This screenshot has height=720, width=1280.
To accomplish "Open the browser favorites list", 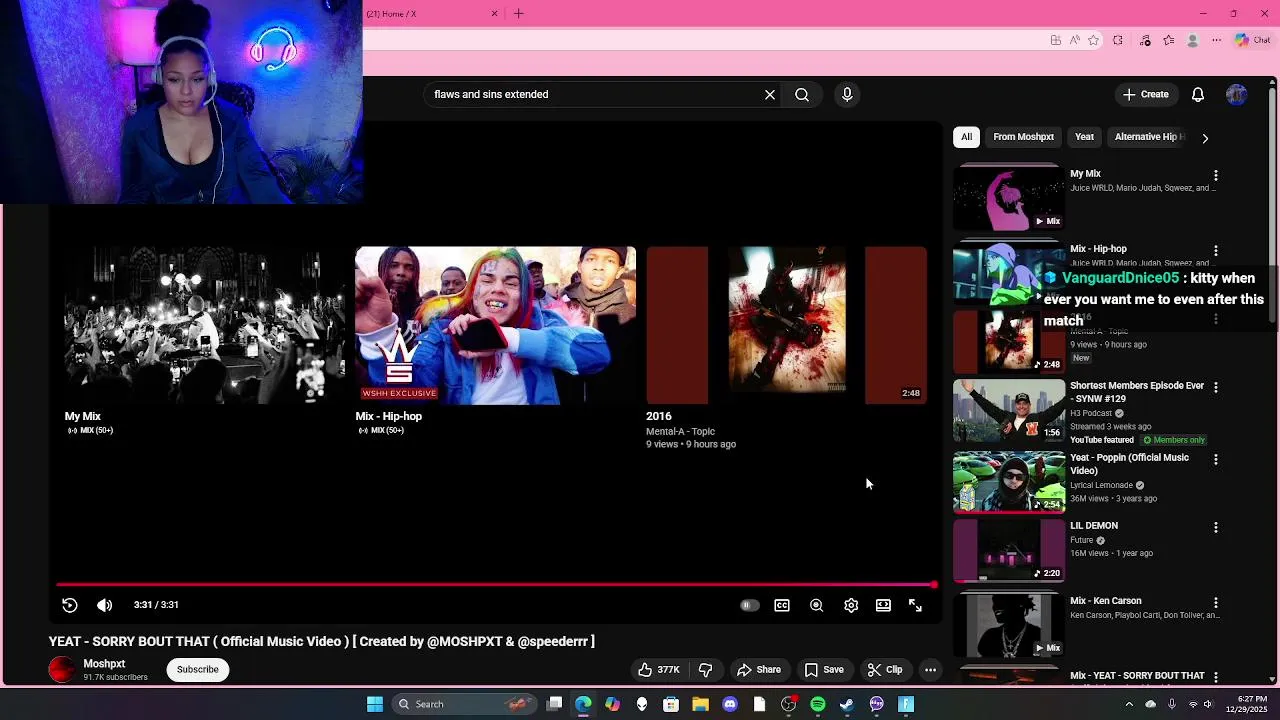I will pyautogui.click(x=1168, y=40).
